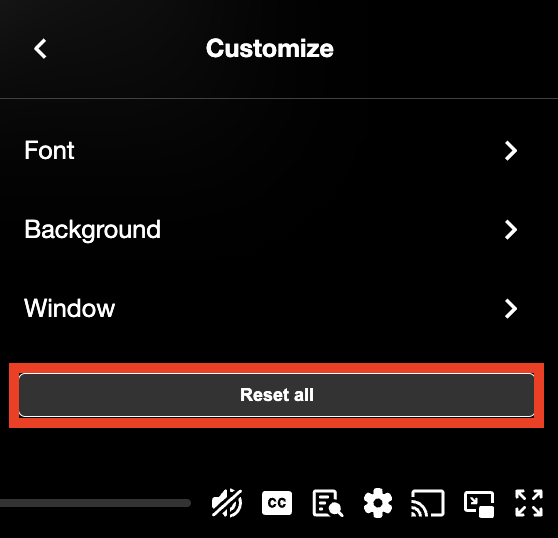Seek along the video progress bar
The image size is (558, 538).
pos(95,503)
